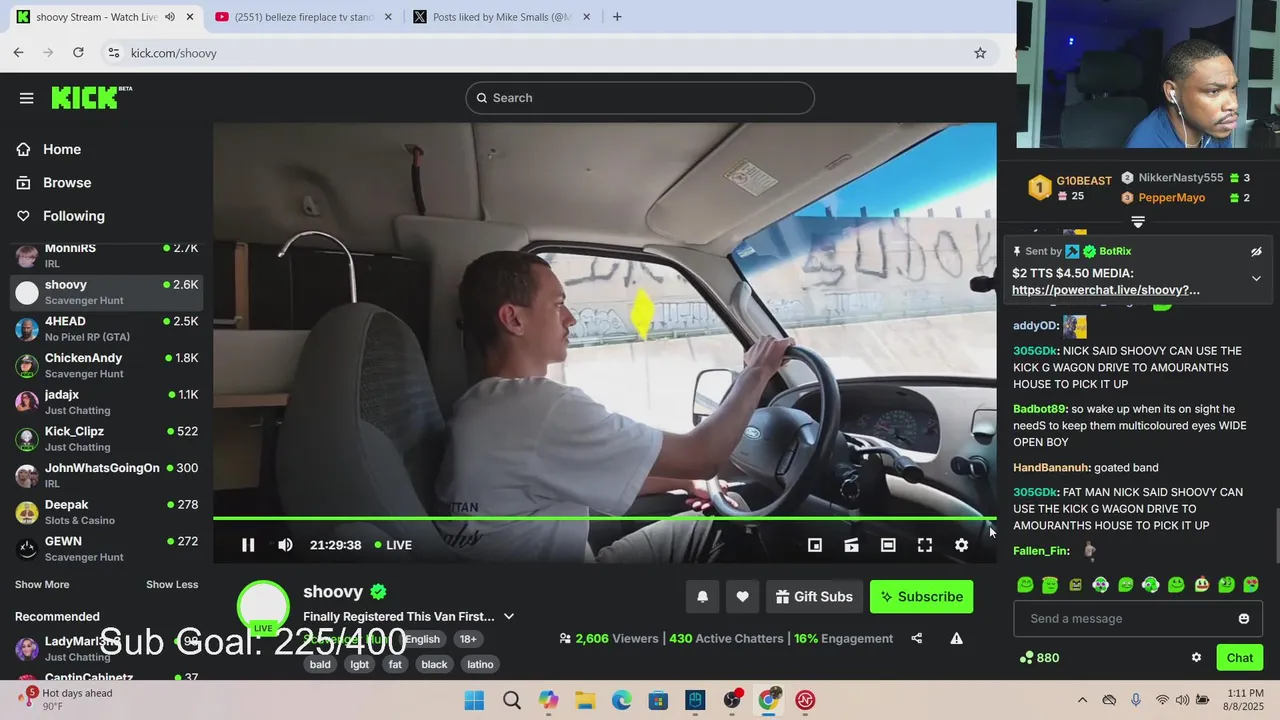
Task: Send message with Chat button
Action: [1240, 657]
